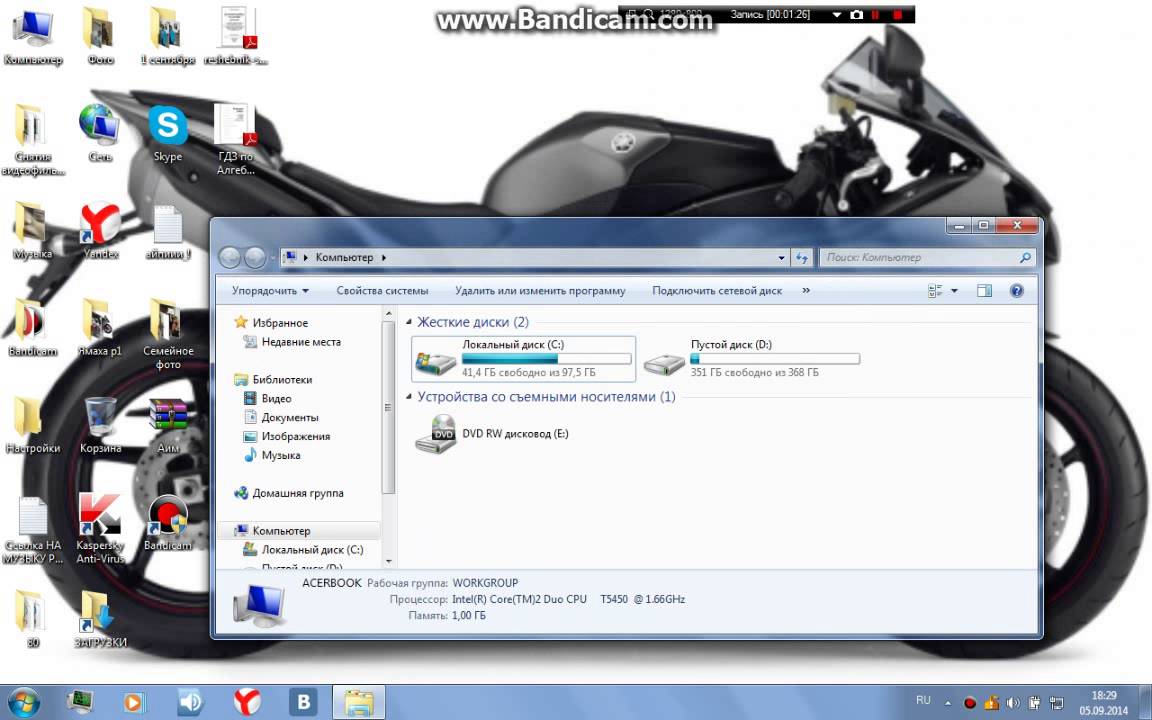The width and height of the screenshot is (1152, 720).
Task: Launch Kaspersky Anti-Virus shortcut
Action: click(100, 529)
